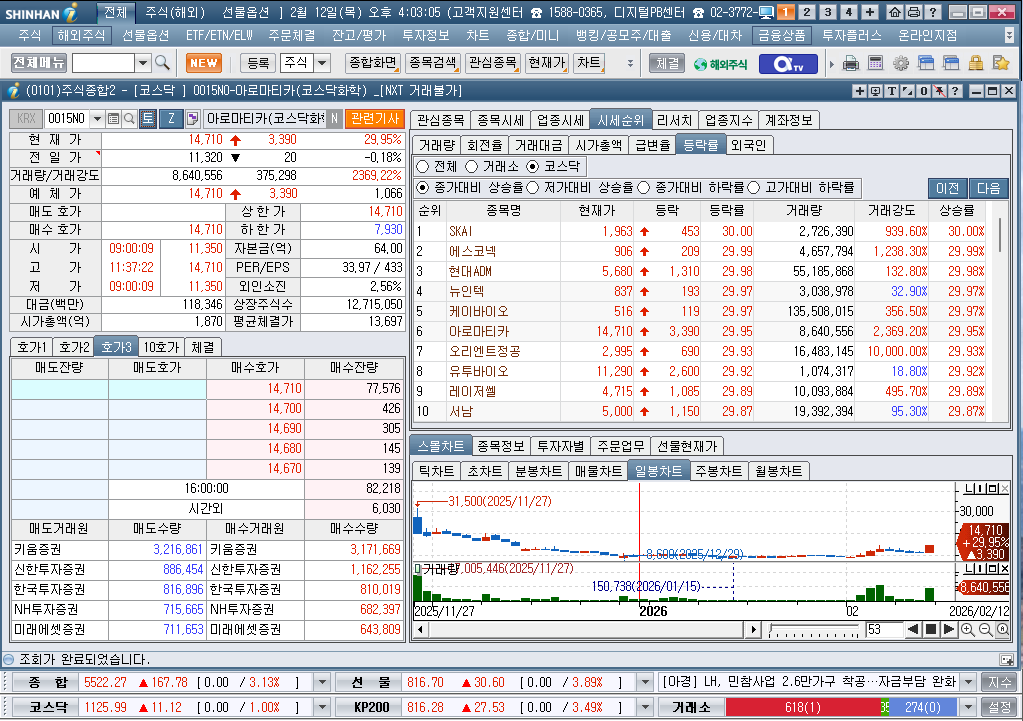
Task: Click the stock search magnifier beside code field
Action: (x=129, y=119)
